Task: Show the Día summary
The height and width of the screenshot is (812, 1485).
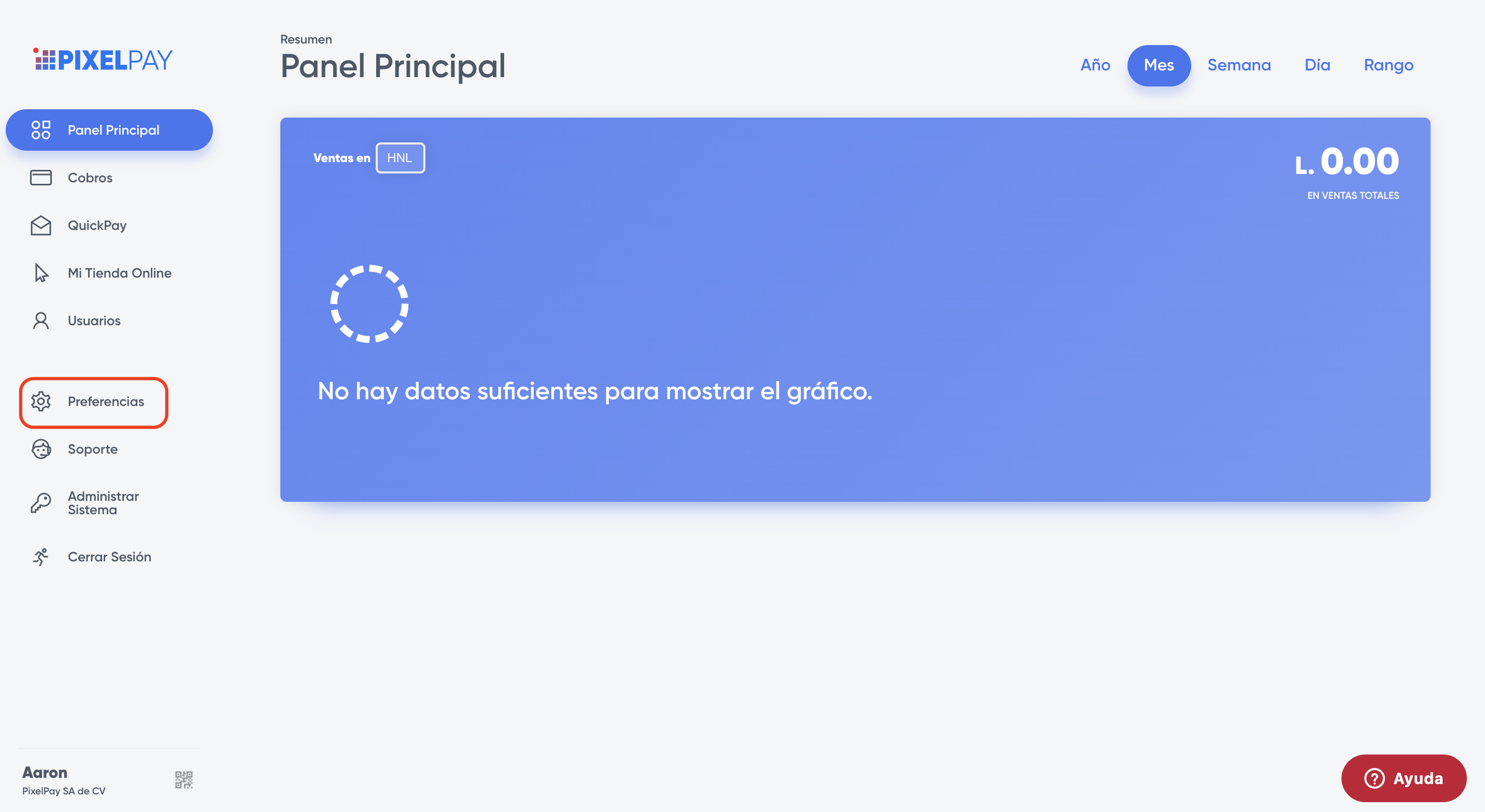Action: point(1317,65)
